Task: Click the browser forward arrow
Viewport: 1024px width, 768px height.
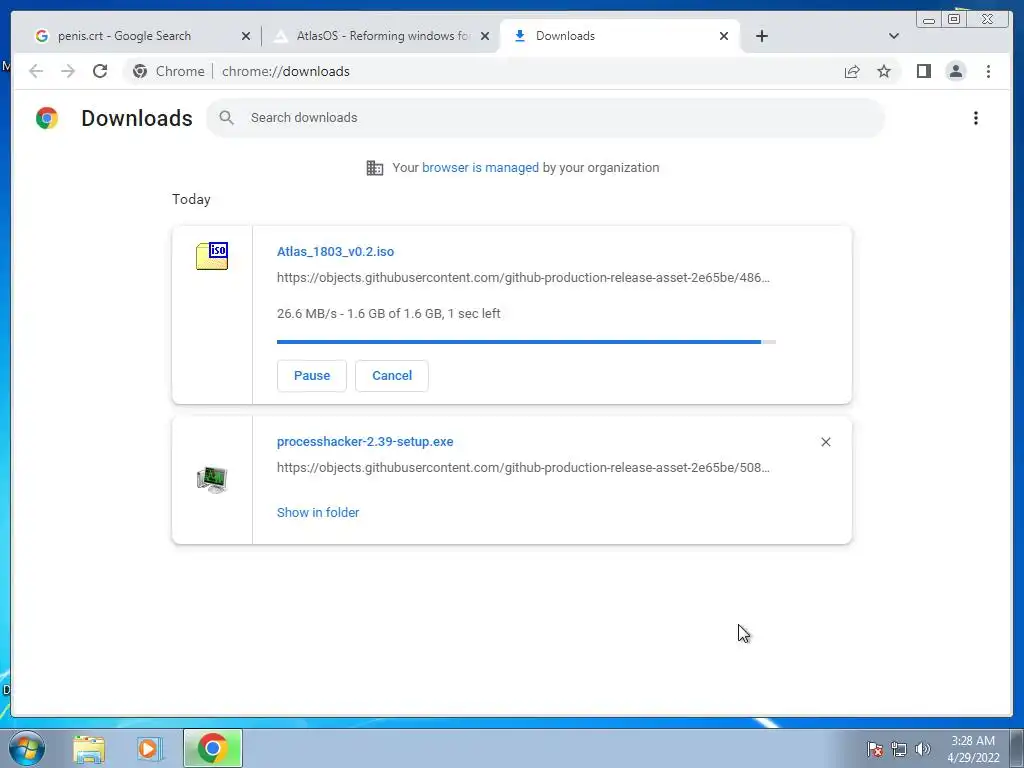Action: (x=68, y=71)
